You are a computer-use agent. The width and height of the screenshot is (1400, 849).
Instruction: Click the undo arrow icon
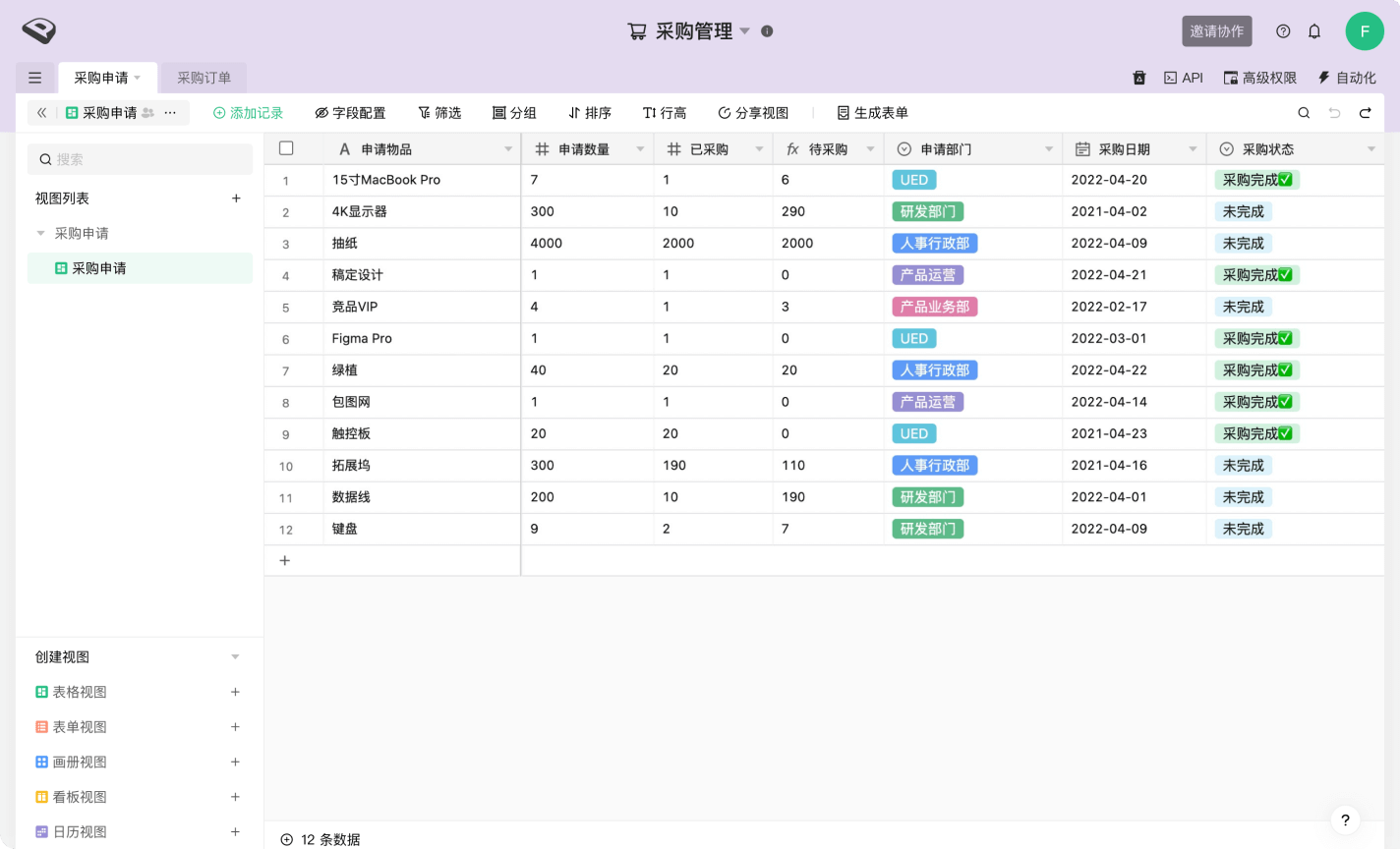tap(1334, 113)
